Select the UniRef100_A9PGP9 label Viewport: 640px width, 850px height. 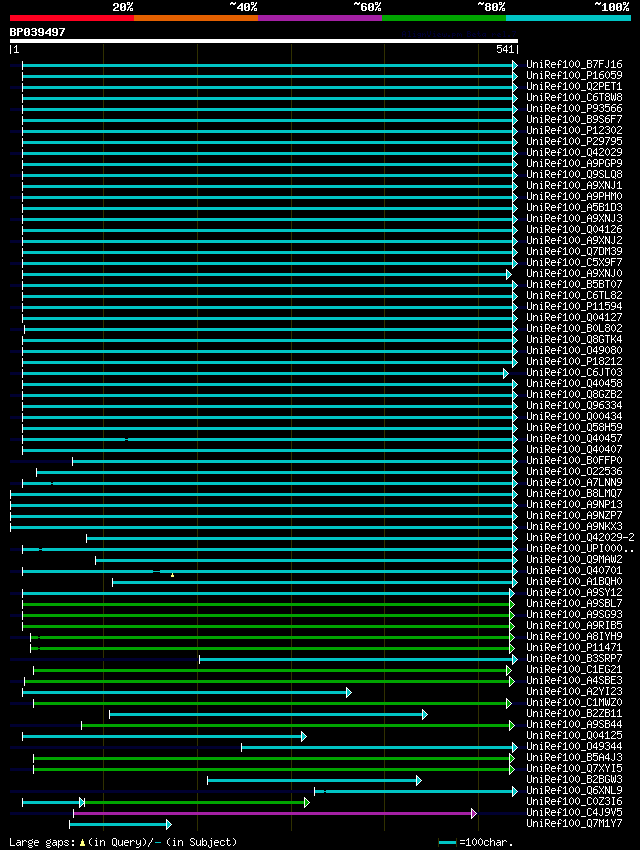[574, 163]
